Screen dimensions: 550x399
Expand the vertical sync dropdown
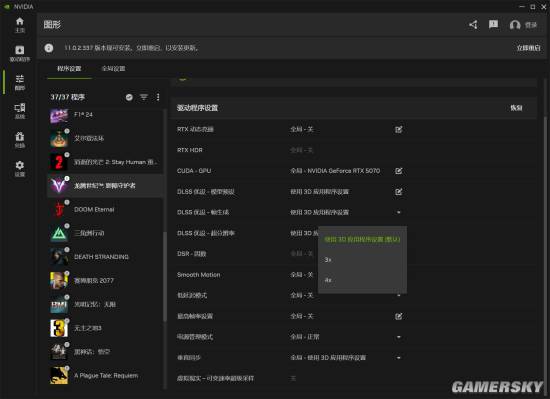pos(398,358)
